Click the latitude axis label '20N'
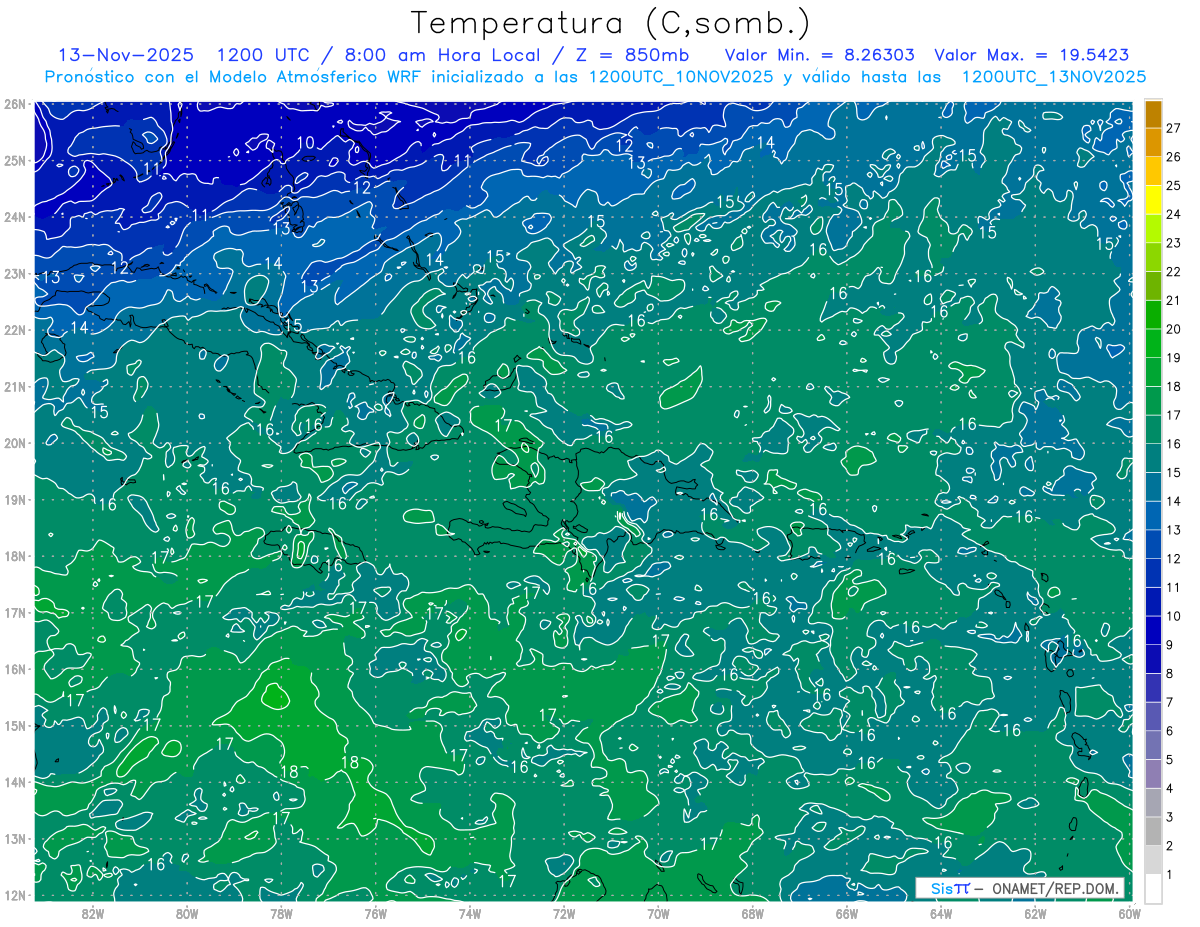The height and width of the screenshot is (927, 1200). (x=14, y=443)
